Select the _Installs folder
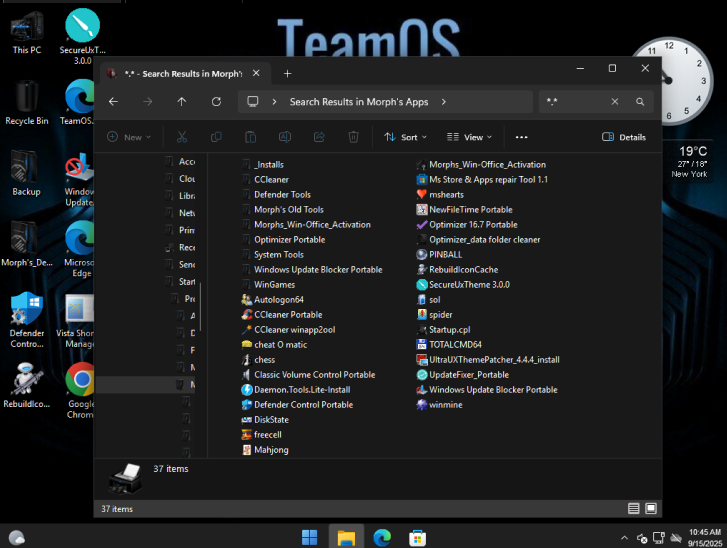 tap(263, 165)
